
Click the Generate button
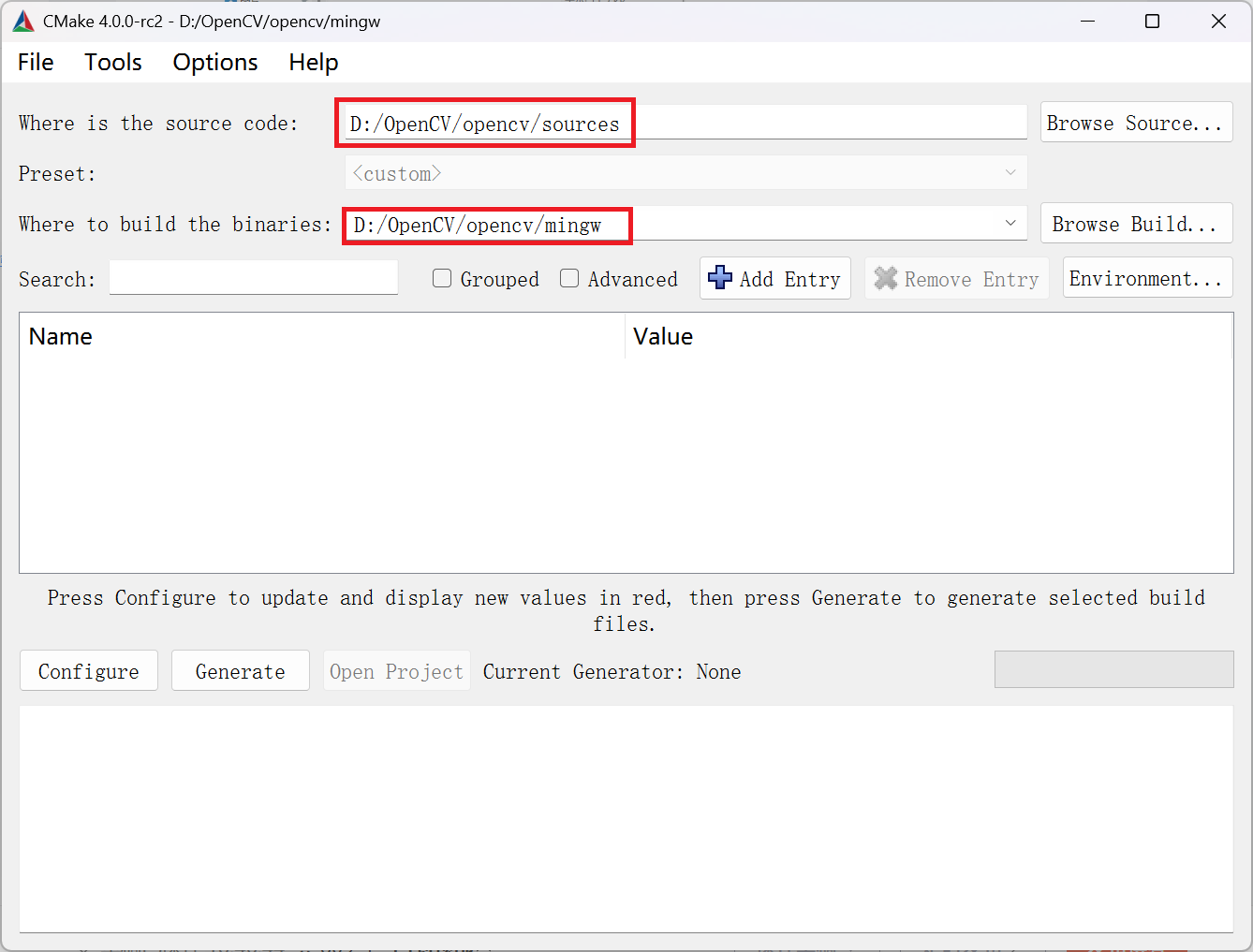241,671
